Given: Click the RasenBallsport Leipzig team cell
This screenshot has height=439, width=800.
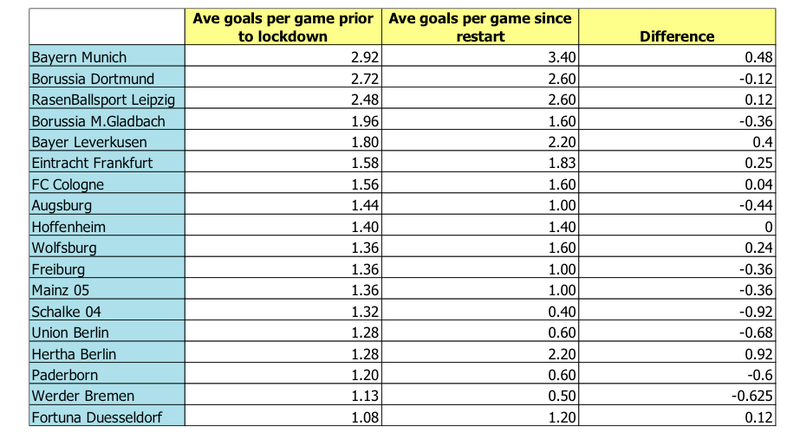Looking at the screenshot, I should 107,98.
